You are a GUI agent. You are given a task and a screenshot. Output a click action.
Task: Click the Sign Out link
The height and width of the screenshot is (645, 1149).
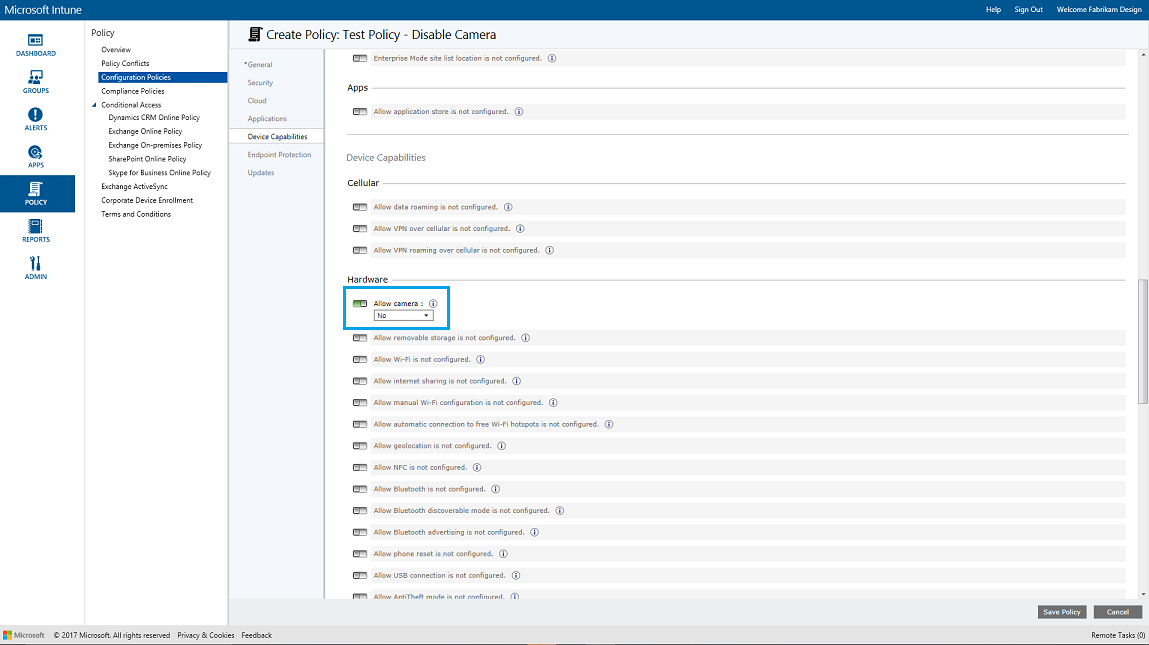(x=1028, y=10)
